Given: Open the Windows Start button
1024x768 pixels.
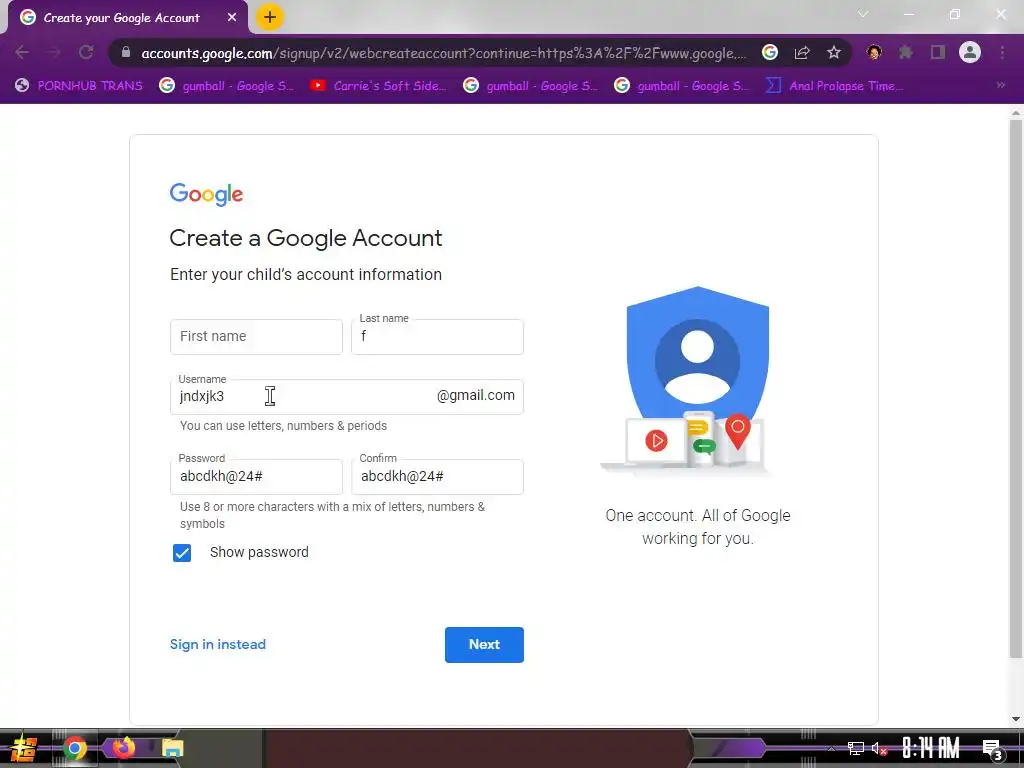Looking at the screenshot, I should pyautogui.click(x=24, y=748).
